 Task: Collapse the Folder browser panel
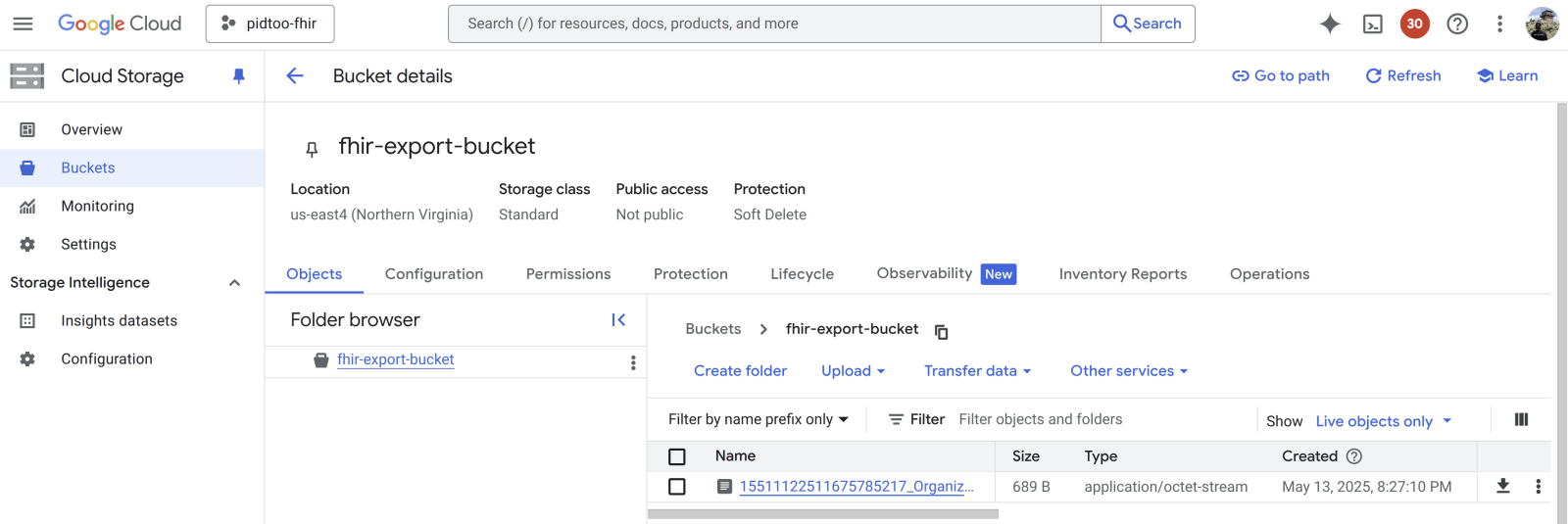pos(618,320)
